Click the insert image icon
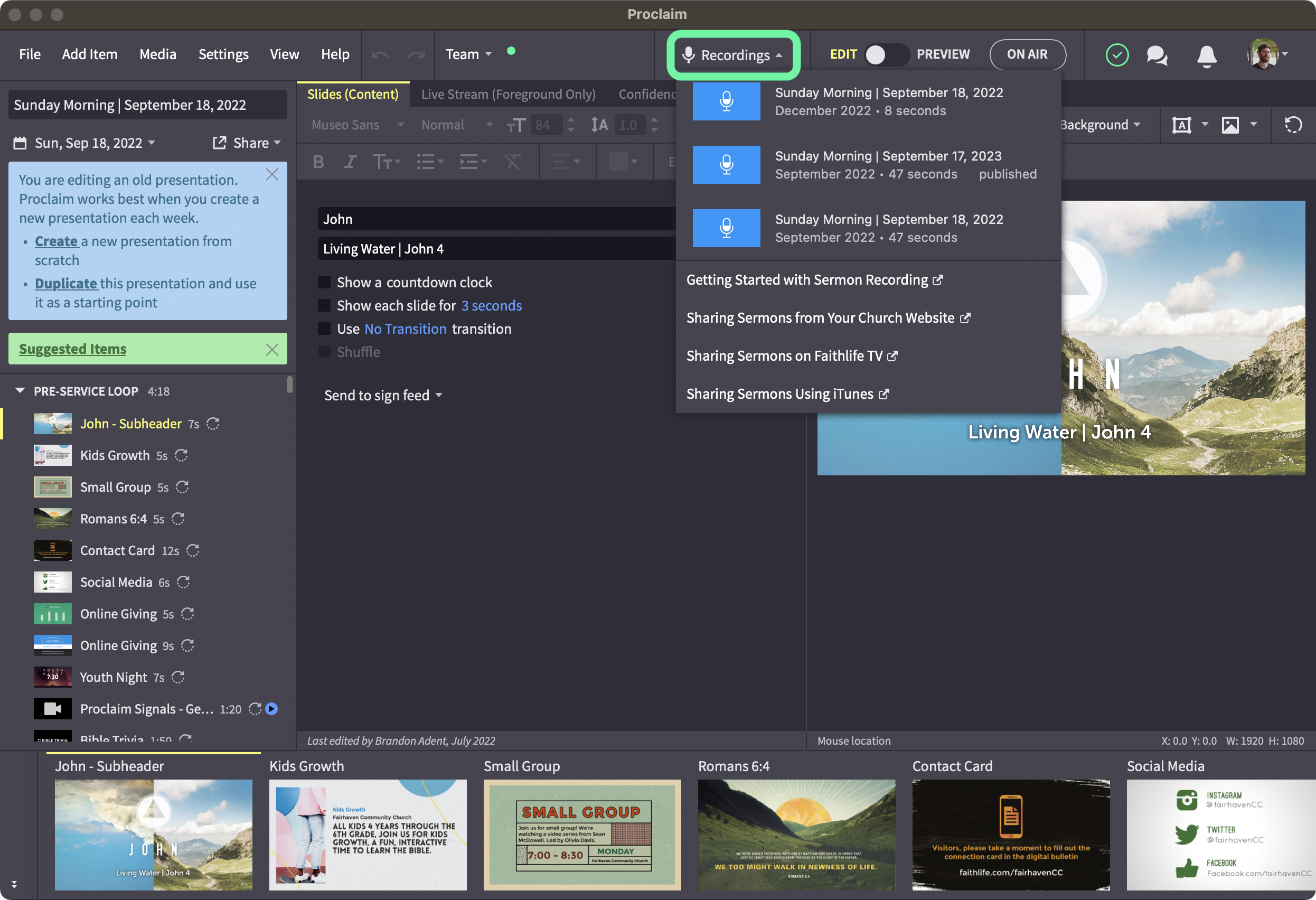The width and height of the screenshot is (1316, 900). click(1230, 125)
